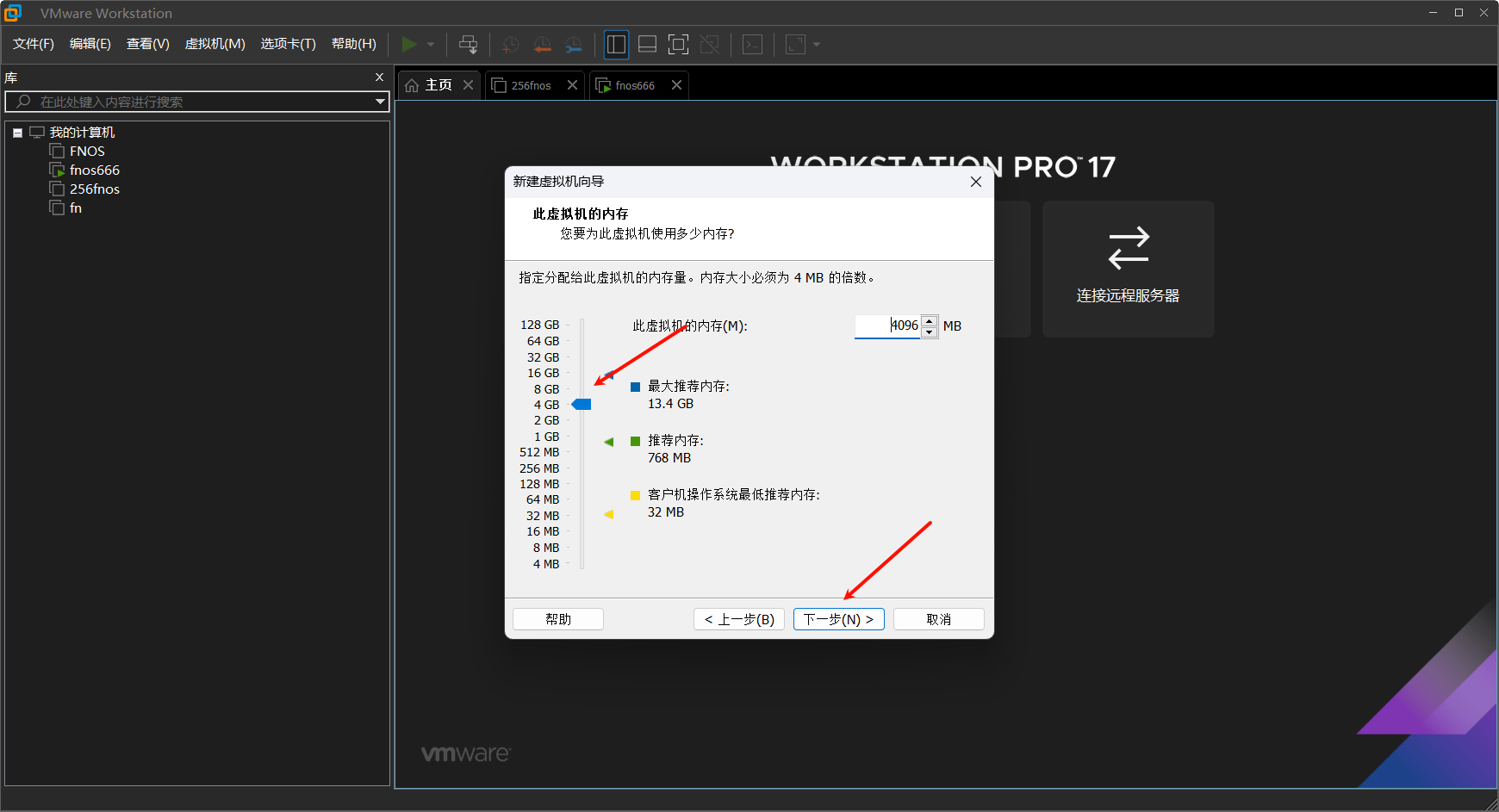Click the green recommended memory marker

point(608,442)
